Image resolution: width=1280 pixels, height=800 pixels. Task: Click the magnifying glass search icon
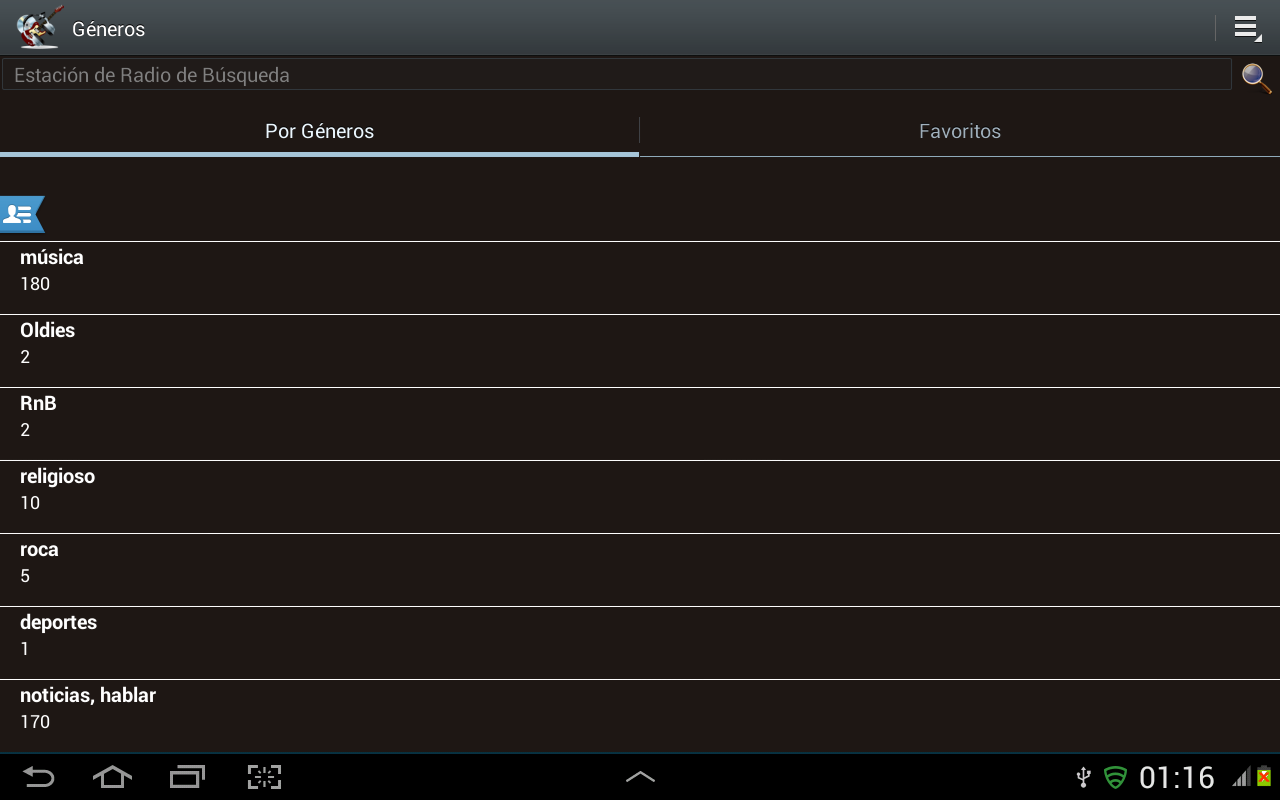click(x=1256, y=77)
